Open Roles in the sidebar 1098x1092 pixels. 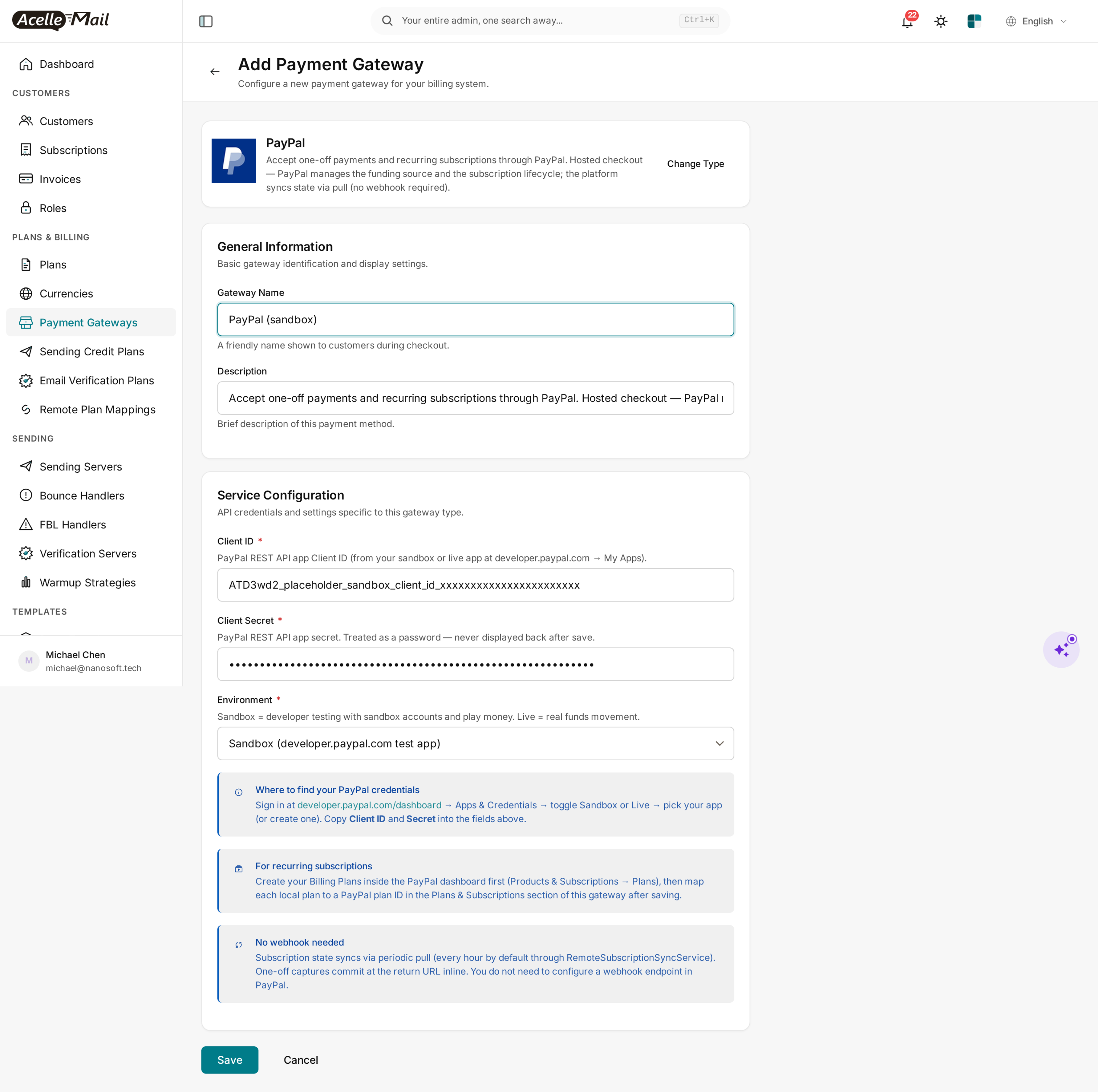[91, 208]
